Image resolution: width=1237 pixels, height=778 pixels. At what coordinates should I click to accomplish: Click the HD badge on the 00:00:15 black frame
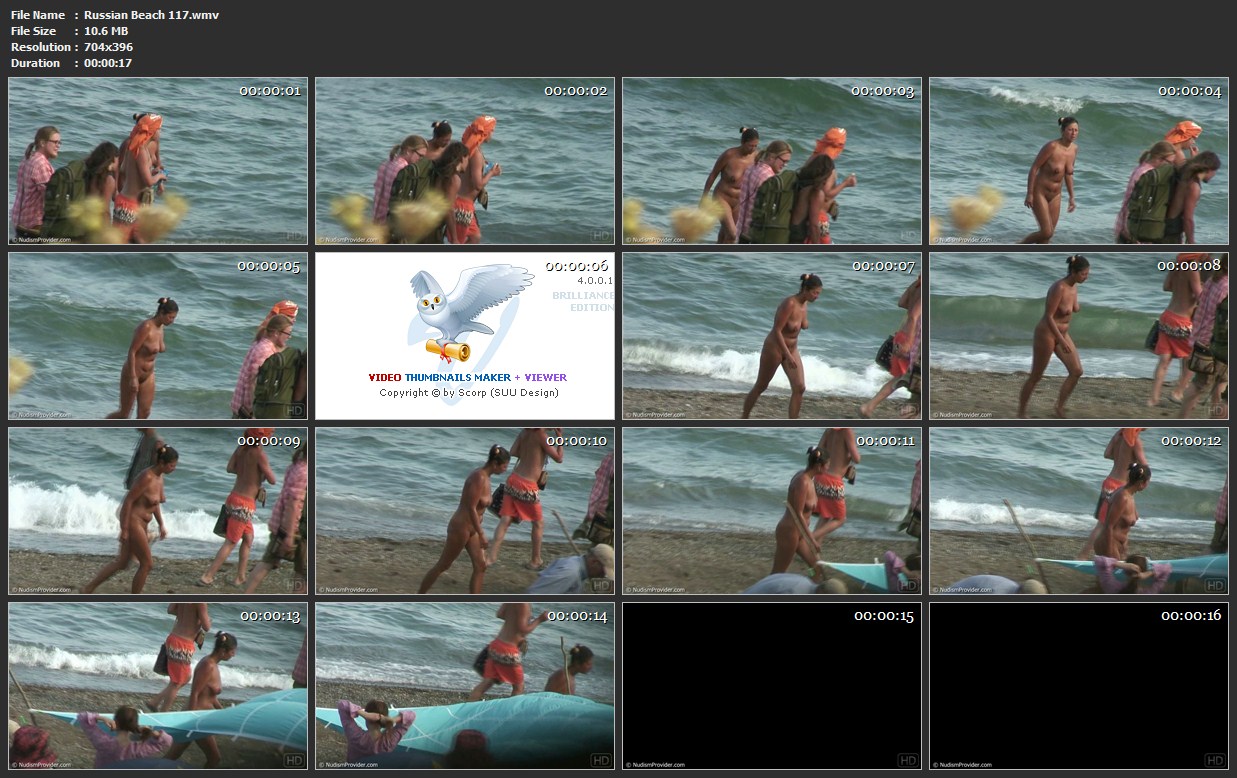(x=907, y=761)
